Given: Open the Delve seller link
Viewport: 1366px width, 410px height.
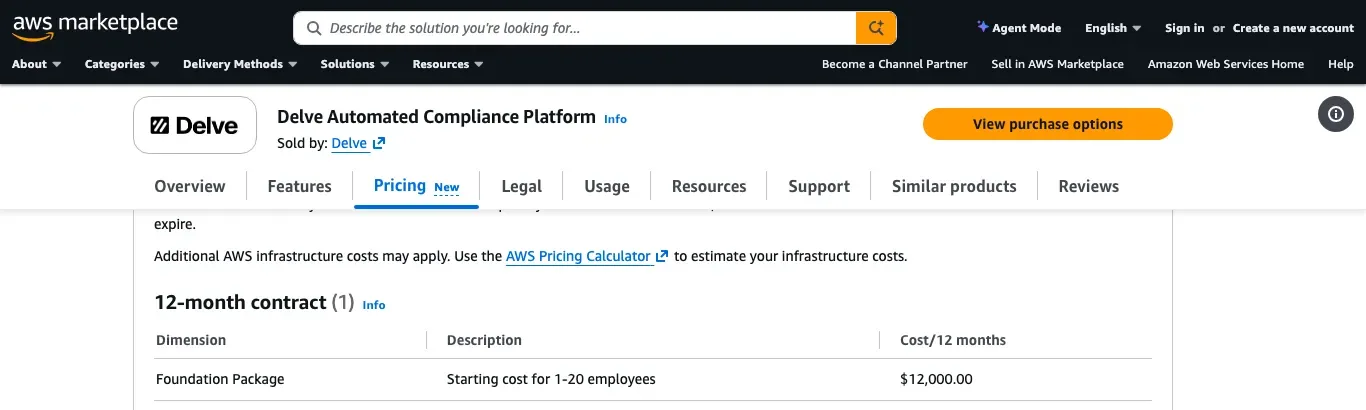Looking at the screenshot, I should [x=349, y=144].
